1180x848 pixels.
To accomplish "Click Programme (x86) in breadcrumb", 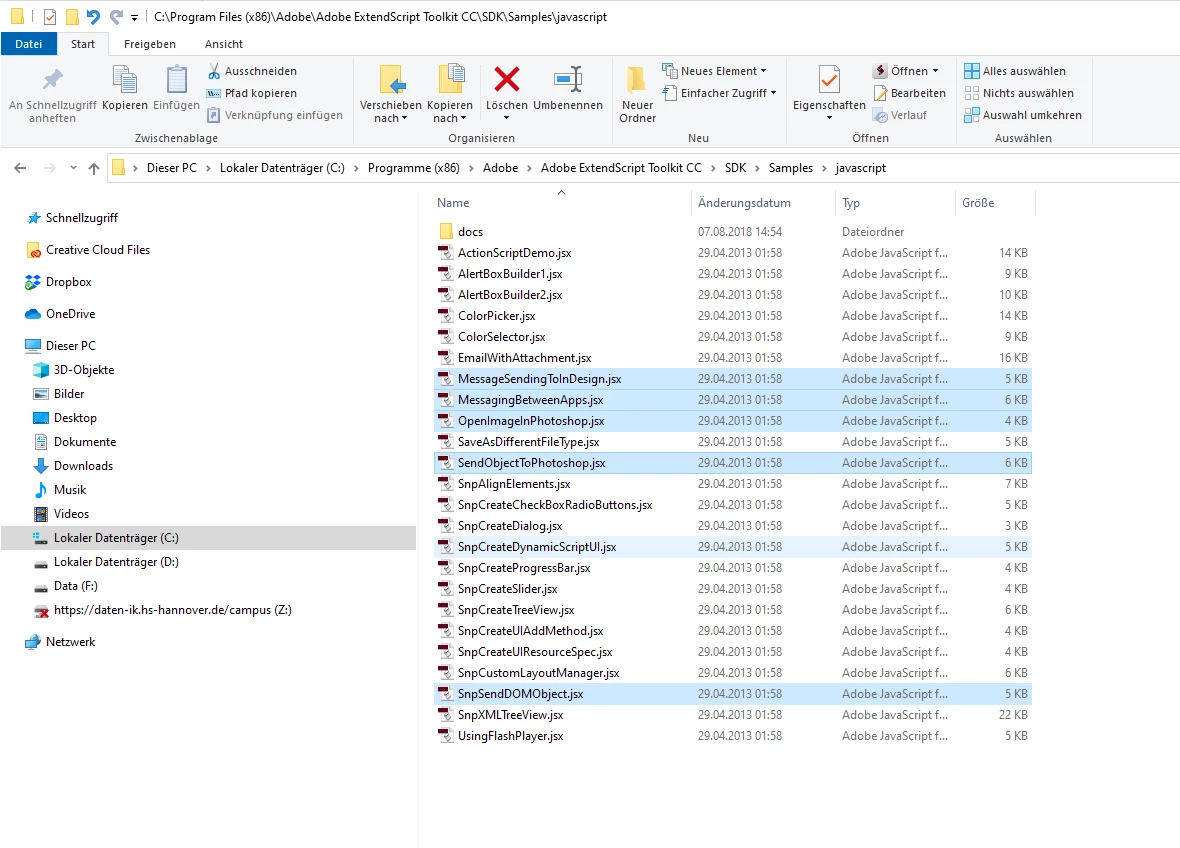I will 414,168.
